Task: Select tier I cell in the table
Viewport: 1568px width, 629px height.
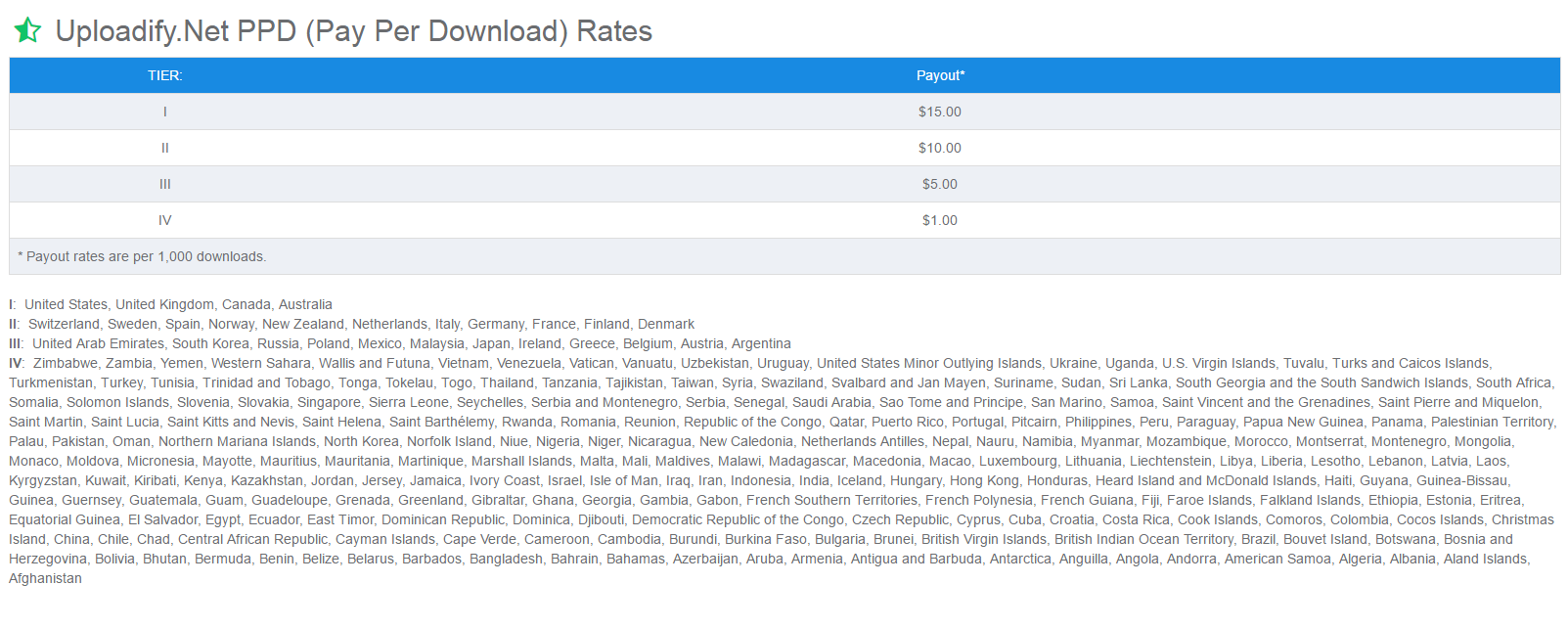Action: coord(164,112)
